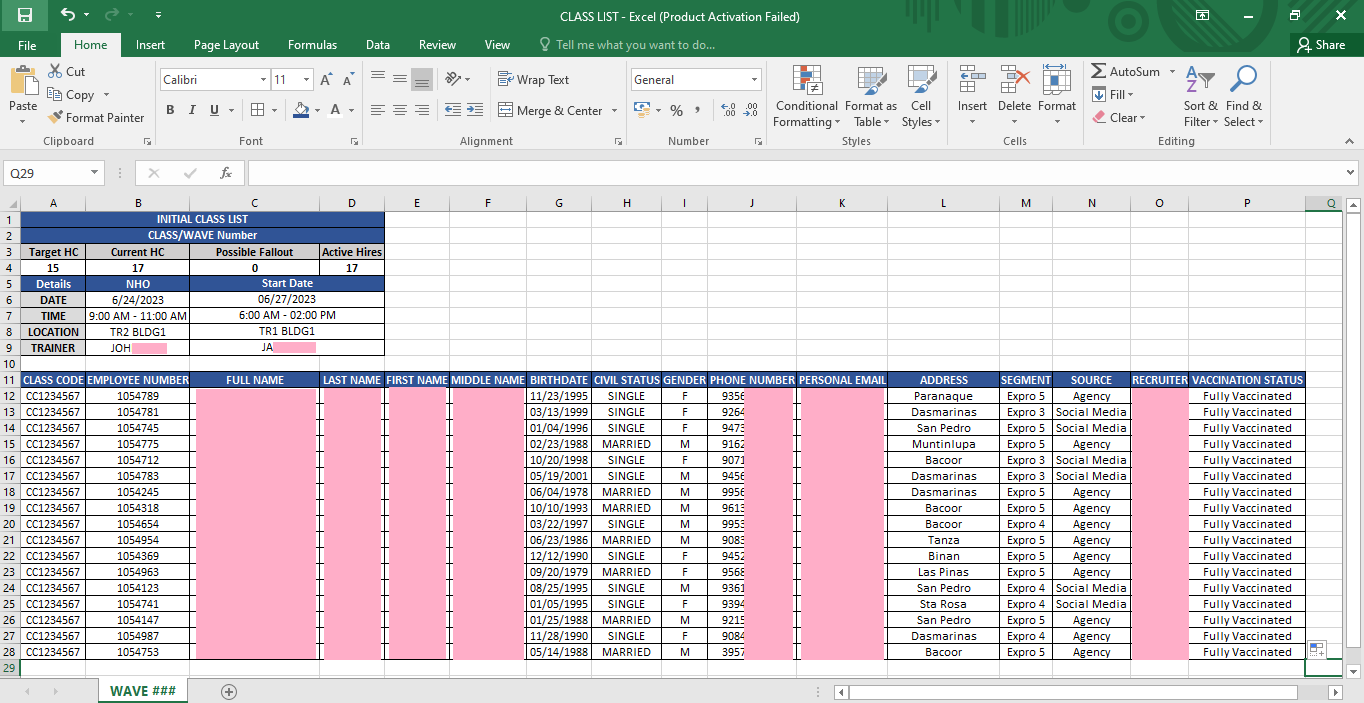Open the Quick Analysis options button near cell Q28
This screenshot has height=703, width=1364.
(1316, 649)
